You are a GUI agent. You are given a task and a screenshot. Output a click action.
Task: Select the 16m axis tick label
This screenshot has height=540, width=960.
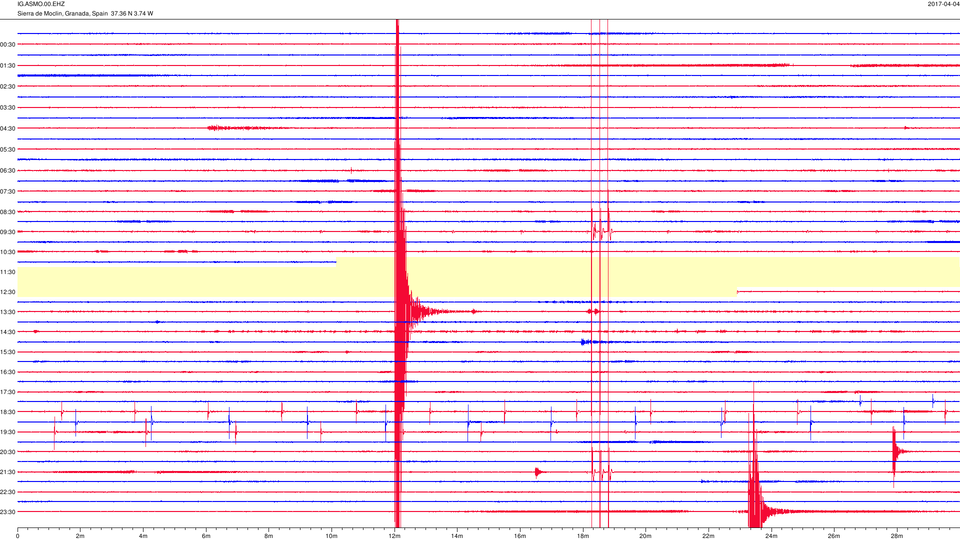520,536
